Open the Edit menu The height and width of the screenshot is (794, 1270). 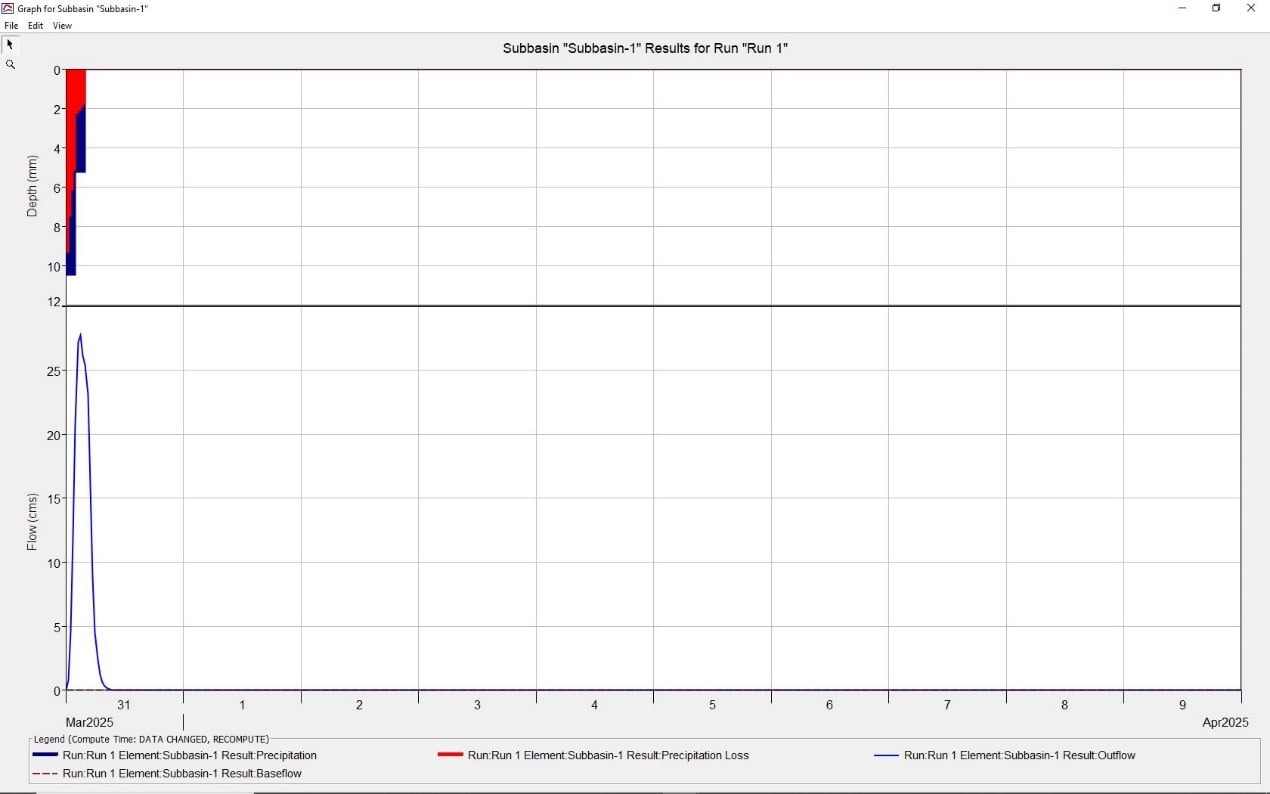click(x=36, y=26)
